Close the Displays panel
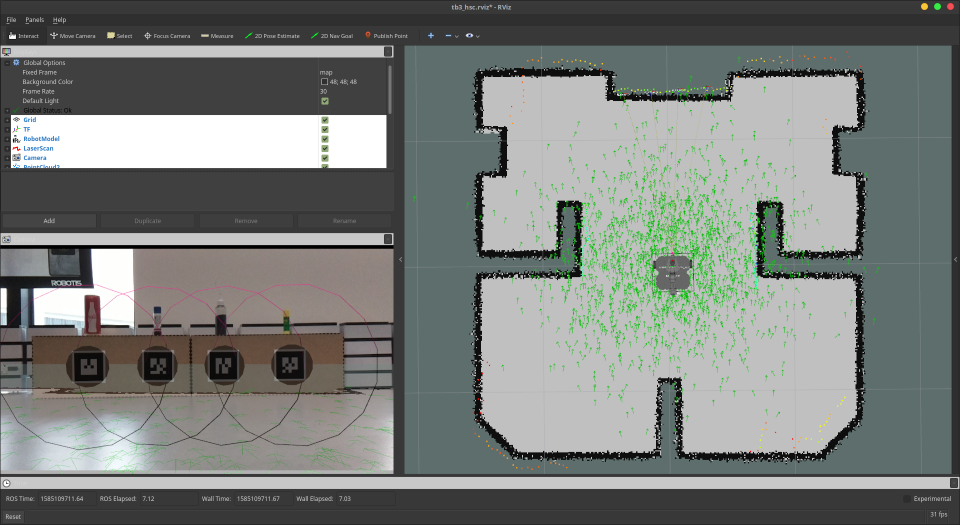960x525 pixels. pos(388,52)
